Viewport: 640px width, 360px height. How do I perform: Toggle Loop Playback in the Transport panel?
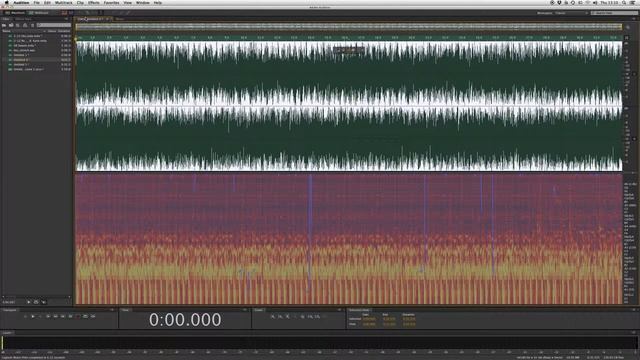pos(85,316)
